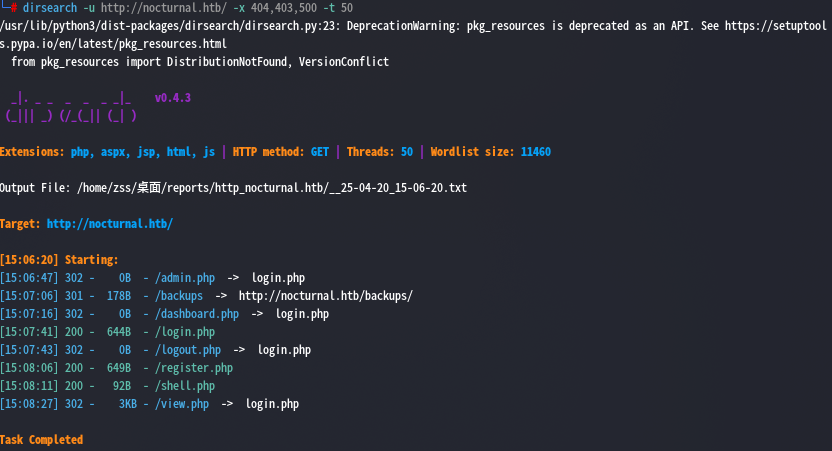Click the v0.4.3 version label
The width and height of the screenshot is (832, 451).
[x=172, y=98]
